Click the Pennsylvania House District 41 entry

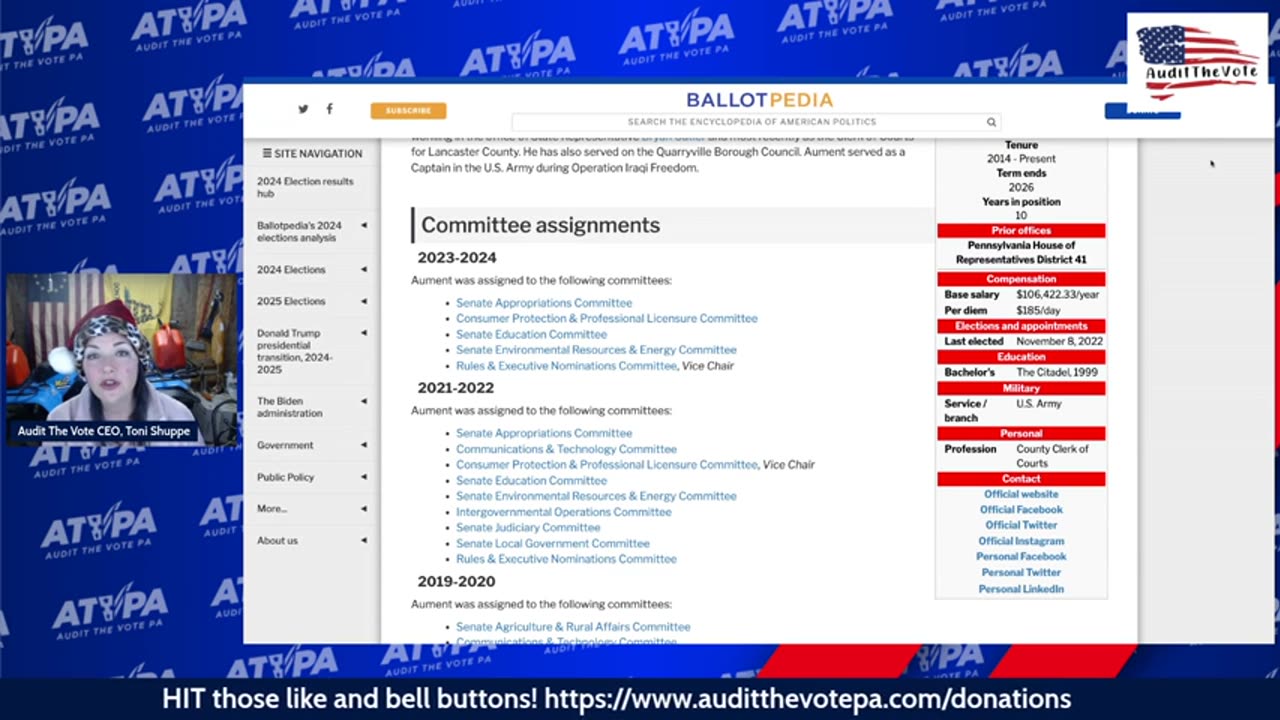coord(1021,252)
